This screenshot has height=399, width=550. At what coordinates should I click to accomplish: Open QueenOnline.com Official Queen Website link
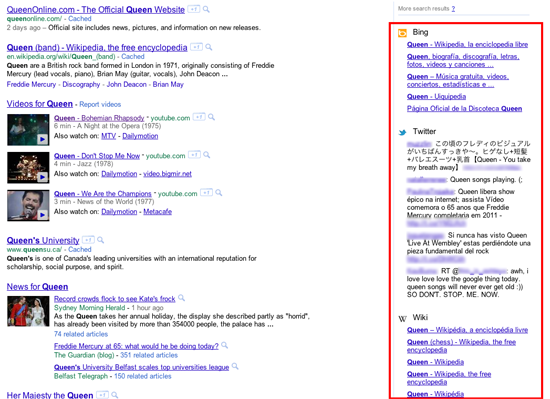[96, 10]
